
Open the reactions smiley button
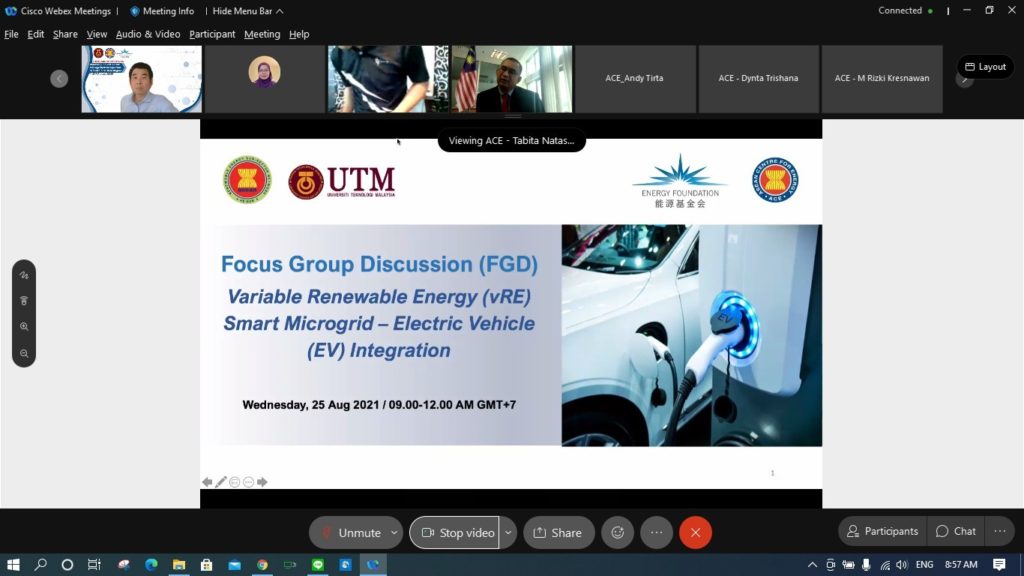click(x=617, y=533)
